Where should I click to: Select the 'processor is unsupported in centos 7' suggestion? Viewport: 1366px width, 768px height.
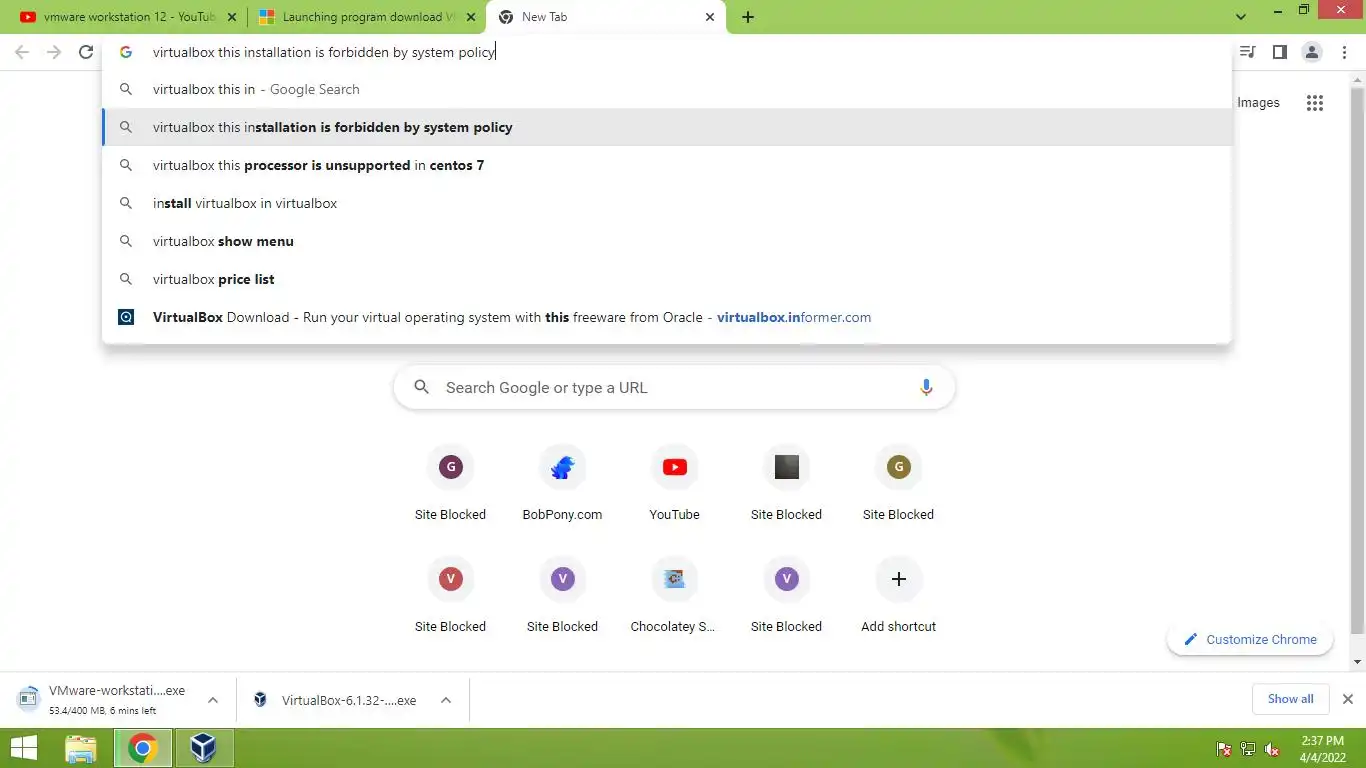pyautogui.click(x=667, y=165)
